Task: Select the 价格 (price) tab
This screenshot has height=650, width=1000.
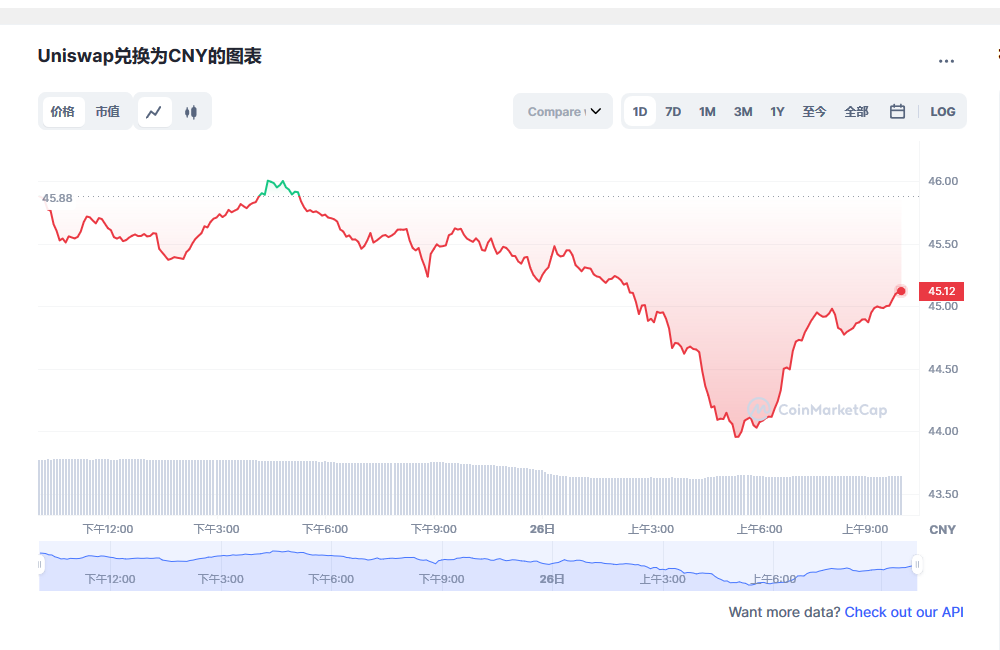Action: [63, 112]
